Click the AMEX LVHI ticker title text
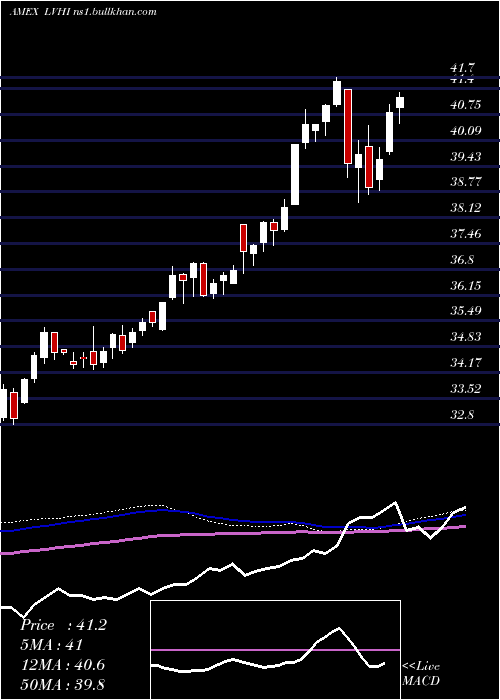 [x=83, y=12]
